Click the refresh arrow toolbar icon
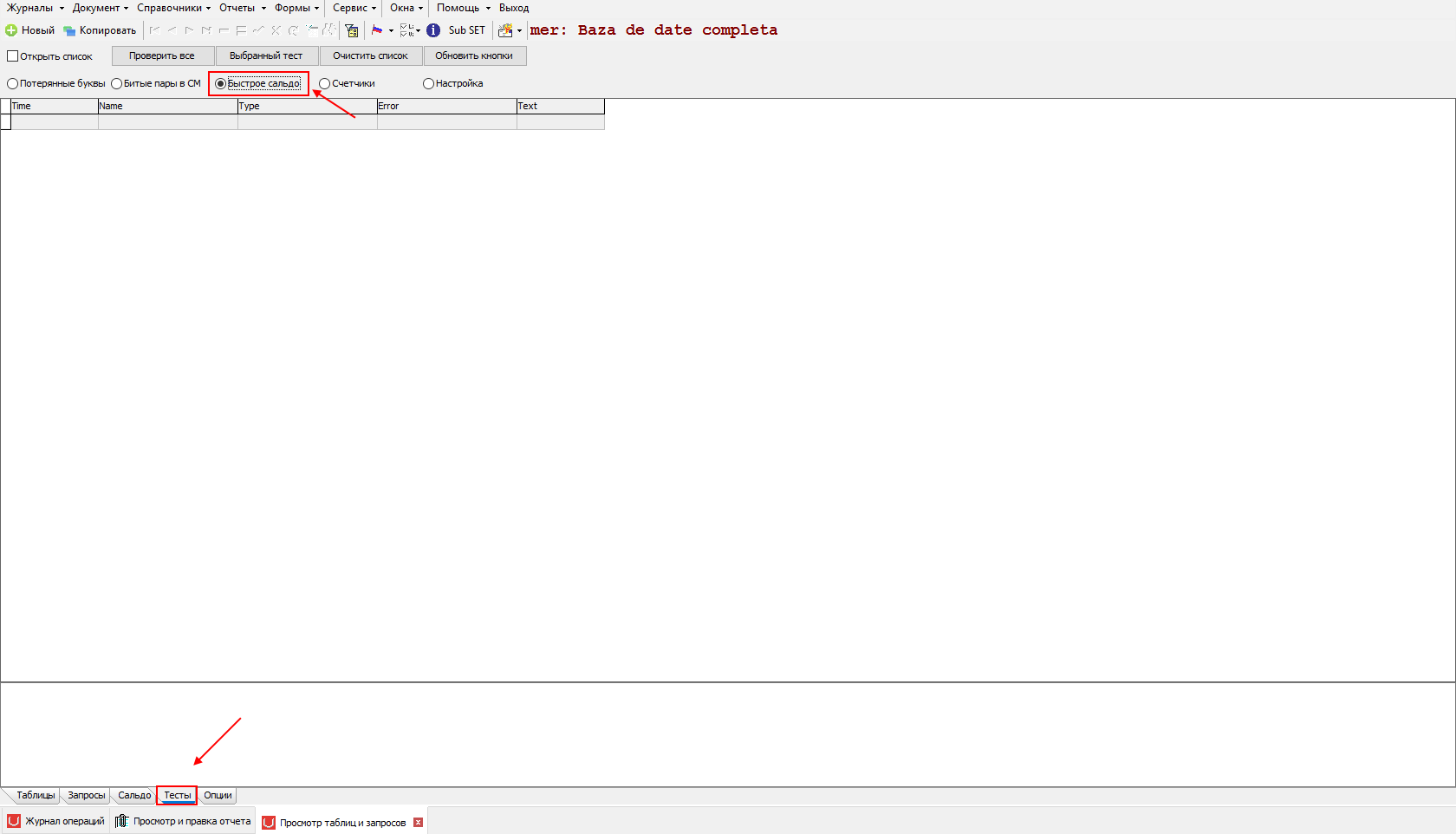This screenshot has height=834, width=1456. click(293, 30)
